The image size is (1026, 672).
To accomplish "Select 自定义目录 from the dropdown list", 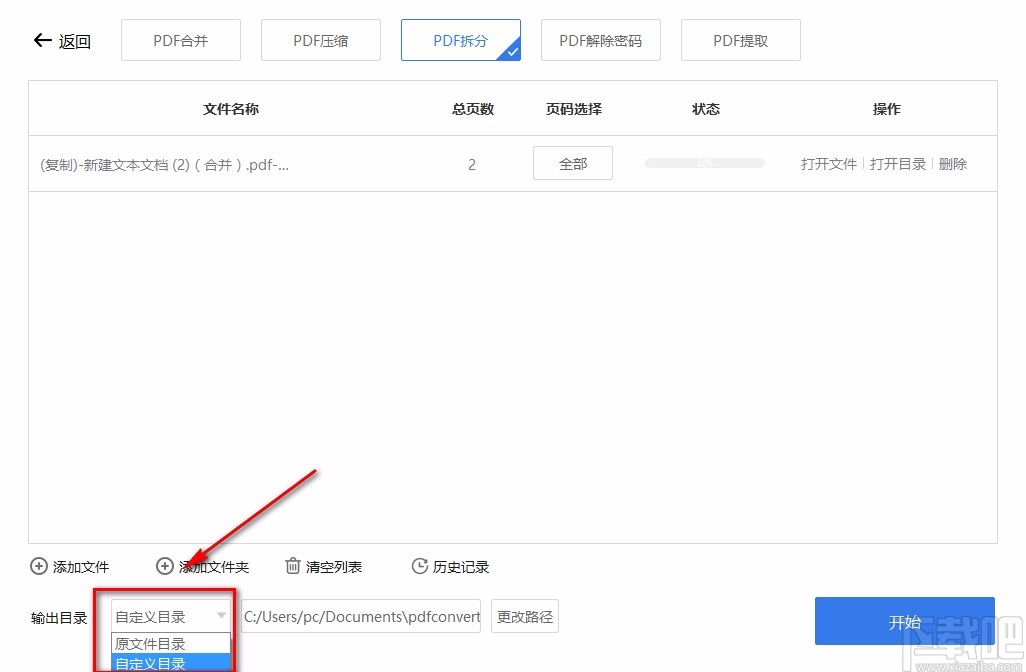I will (x=170, y=663).
